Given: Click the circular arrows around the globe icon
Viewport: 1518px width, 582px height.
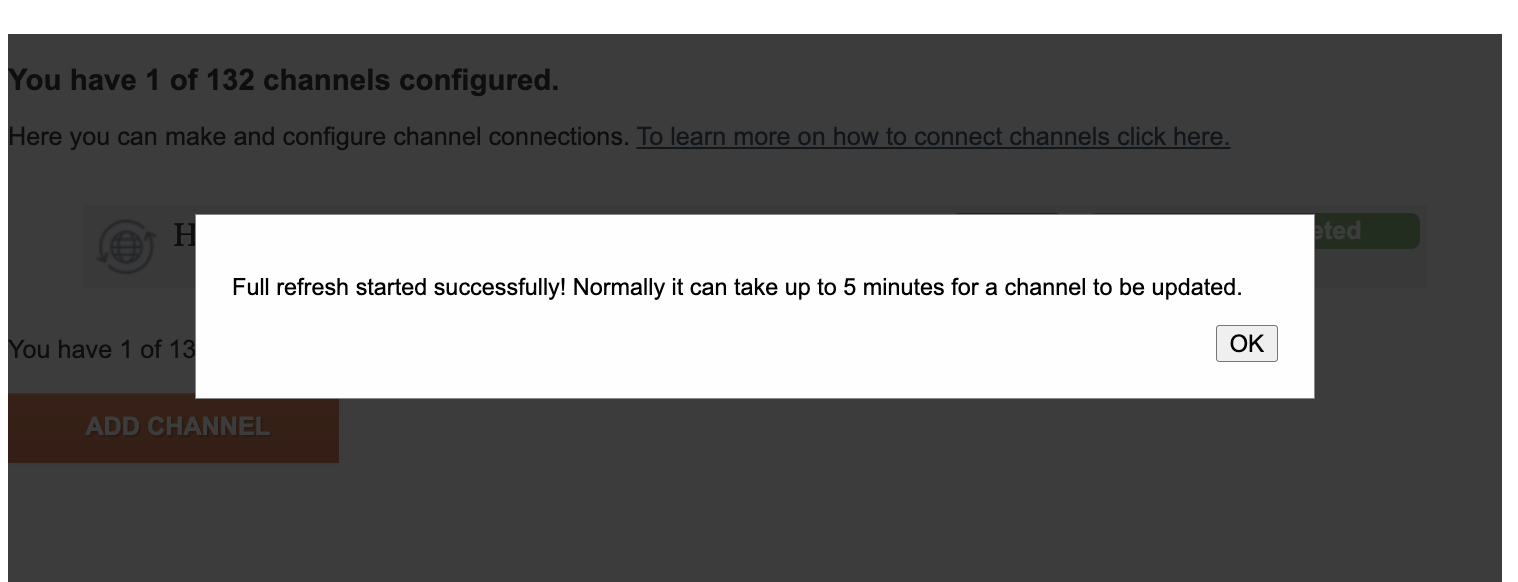Looking at the screenshot, I should pyautogui.click(x=126, y=247).
